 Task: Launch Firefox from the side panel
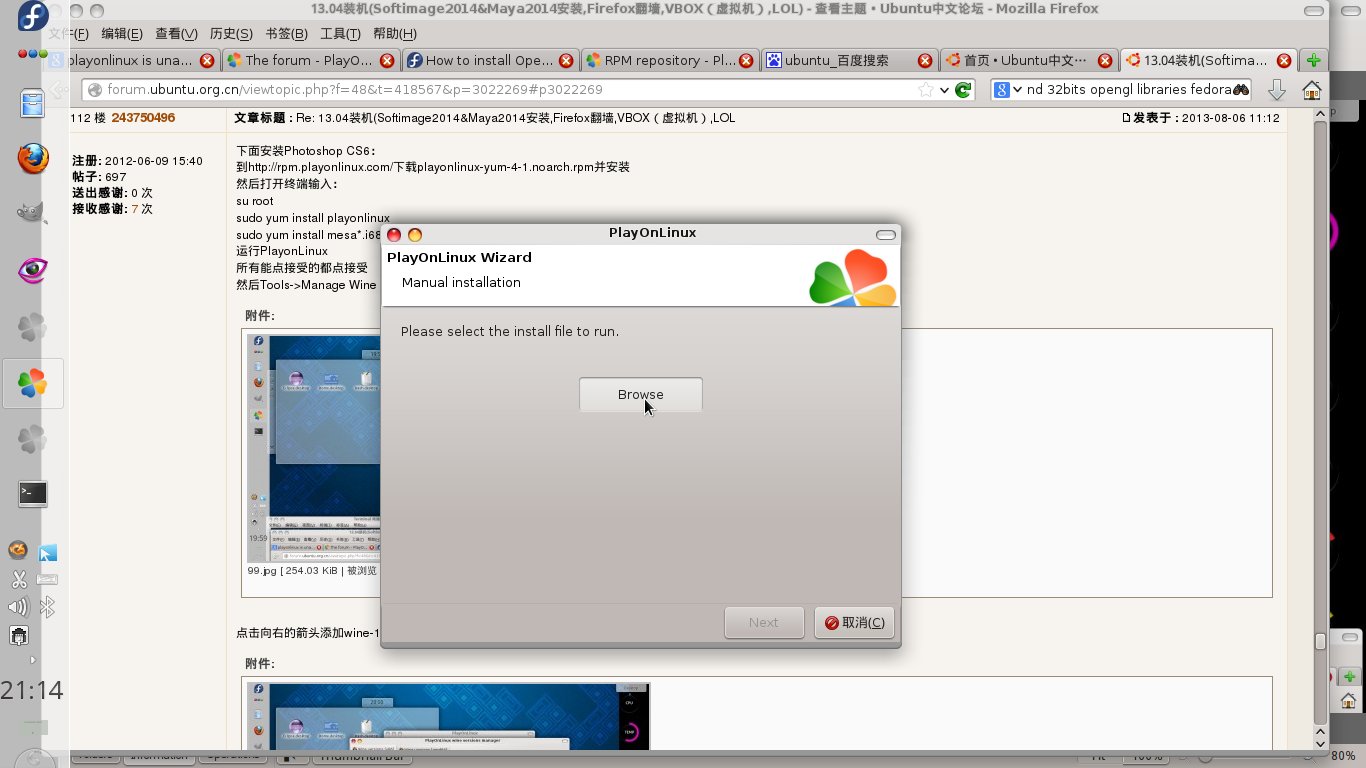[x=33, y=158]
